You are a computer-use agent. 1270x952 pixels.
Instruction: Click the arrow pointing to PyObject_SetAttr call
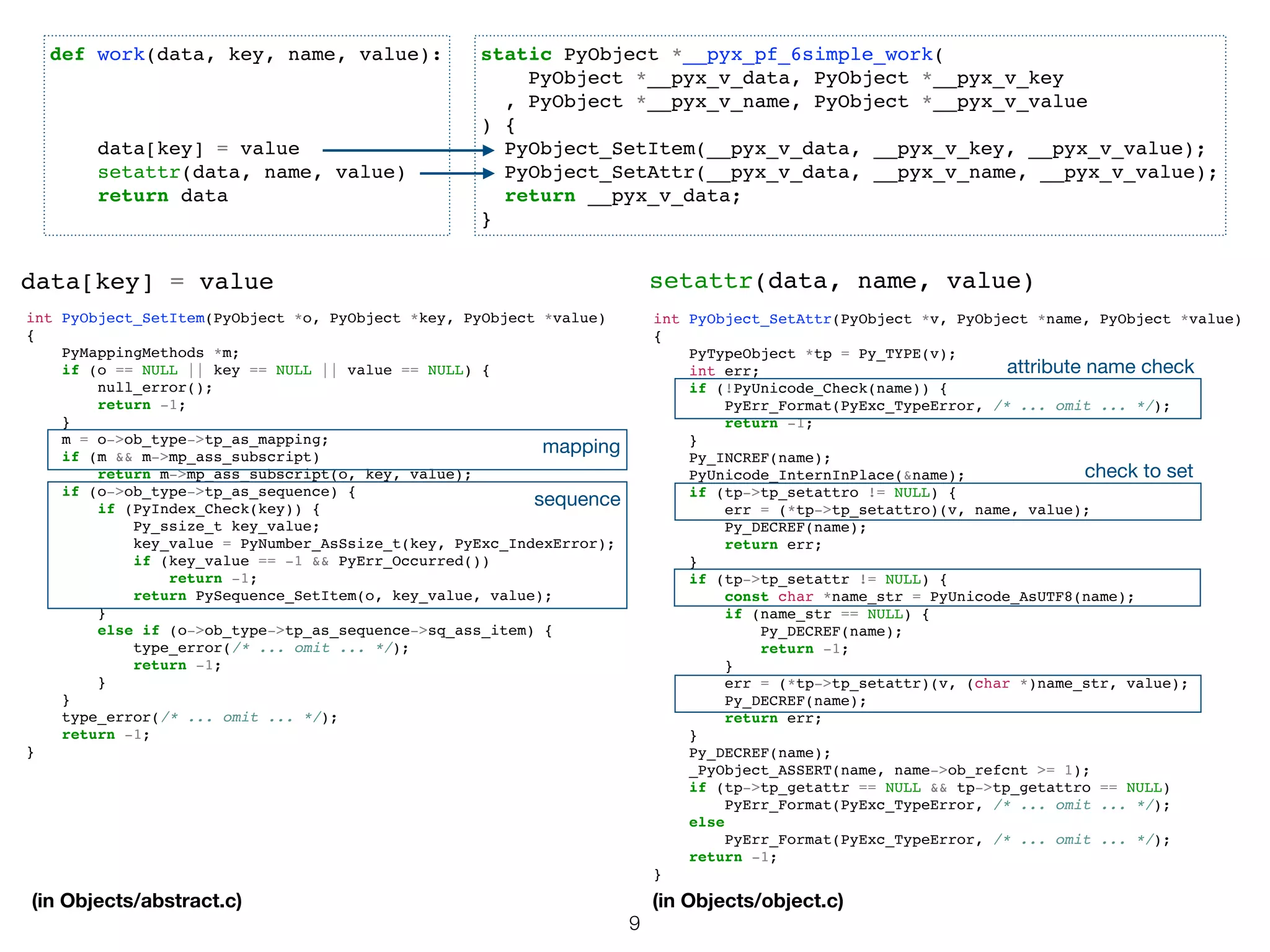456,174
